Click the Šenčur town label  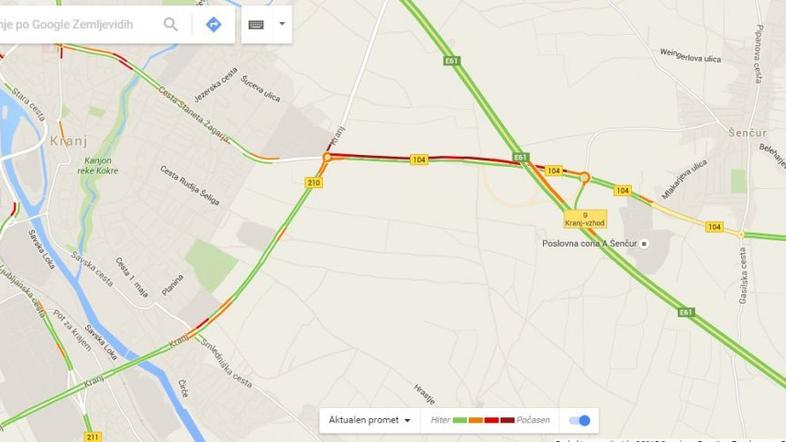click(x=747, y=133)
